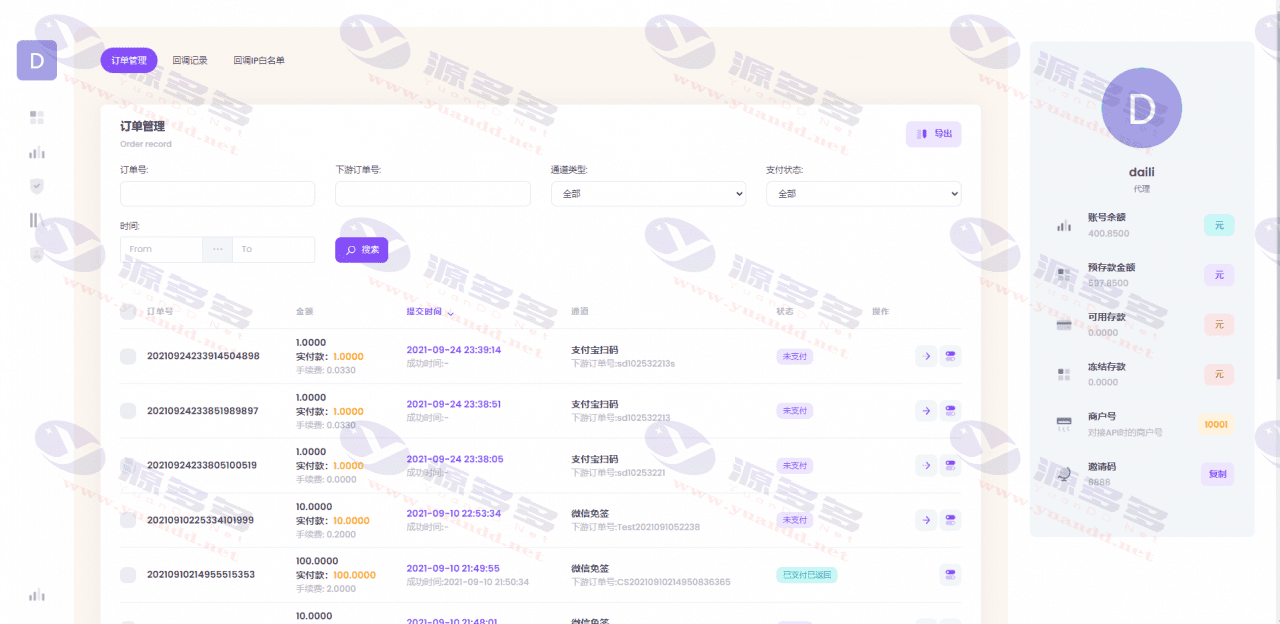Screen dimensions: 1280x624
Task: Click the order number 20210910214955515353
Action: [x=201, y=575]
